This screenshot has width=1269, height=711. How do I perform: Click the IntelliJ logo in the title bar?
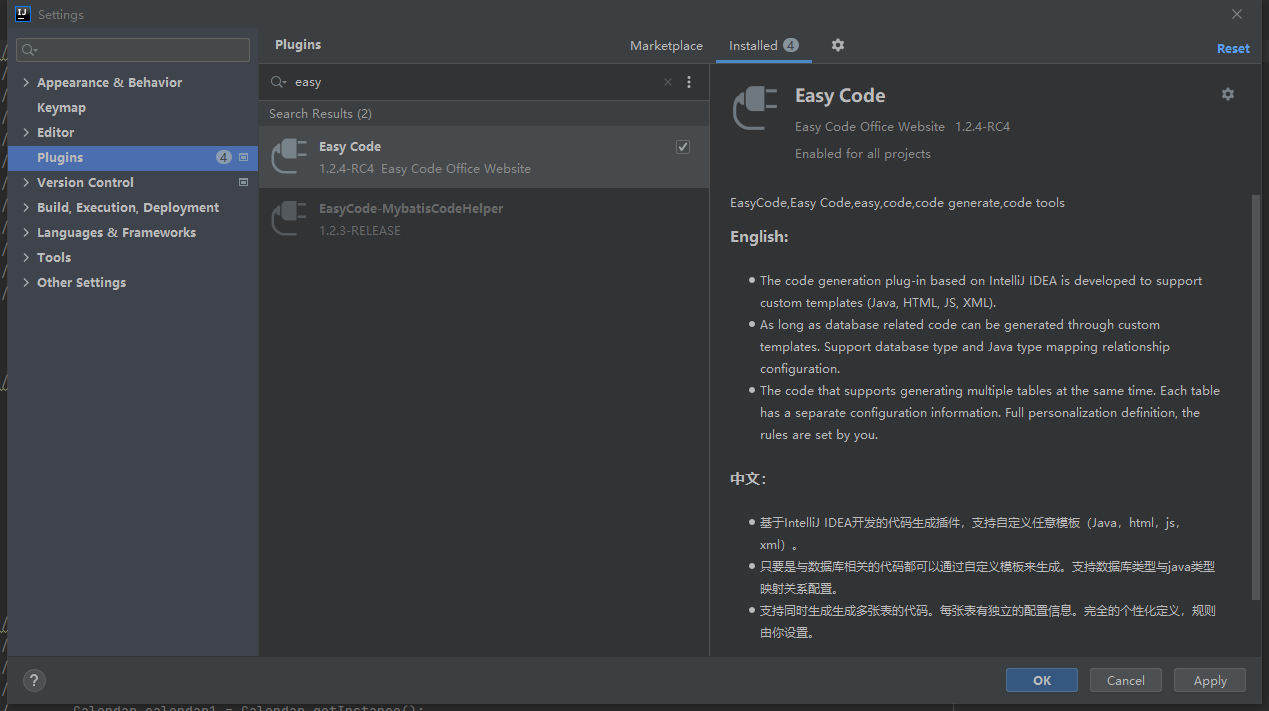coord(22,14)
